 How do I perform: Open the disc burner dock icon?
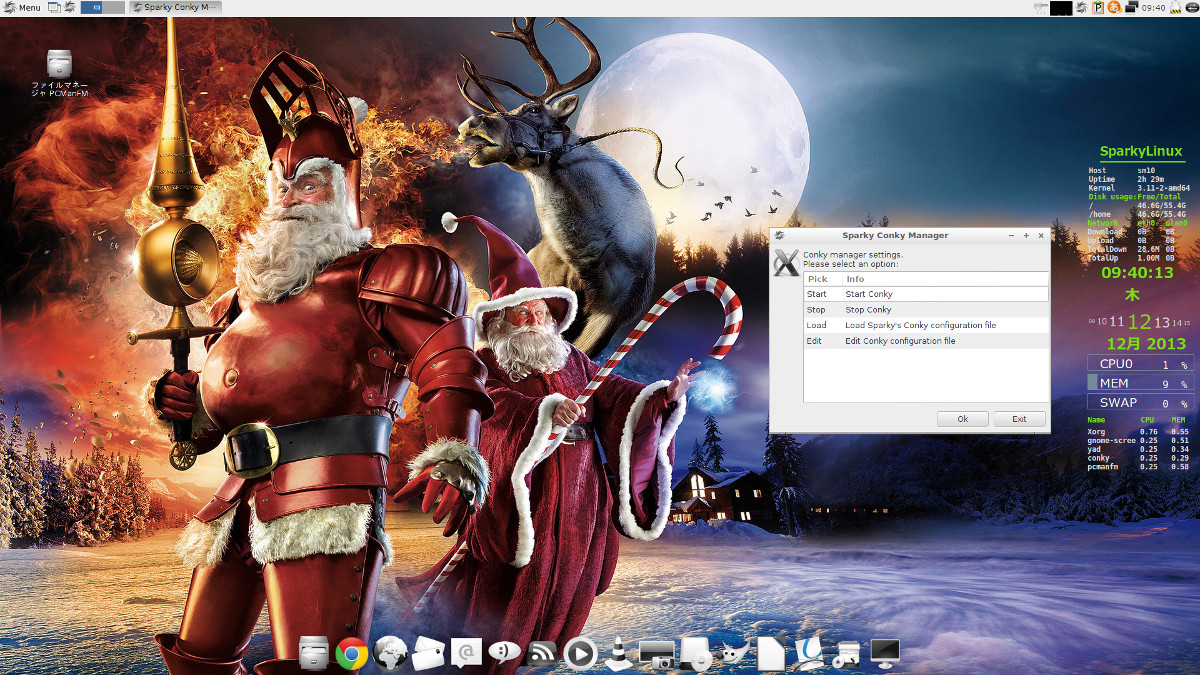[x=695, y=654]
